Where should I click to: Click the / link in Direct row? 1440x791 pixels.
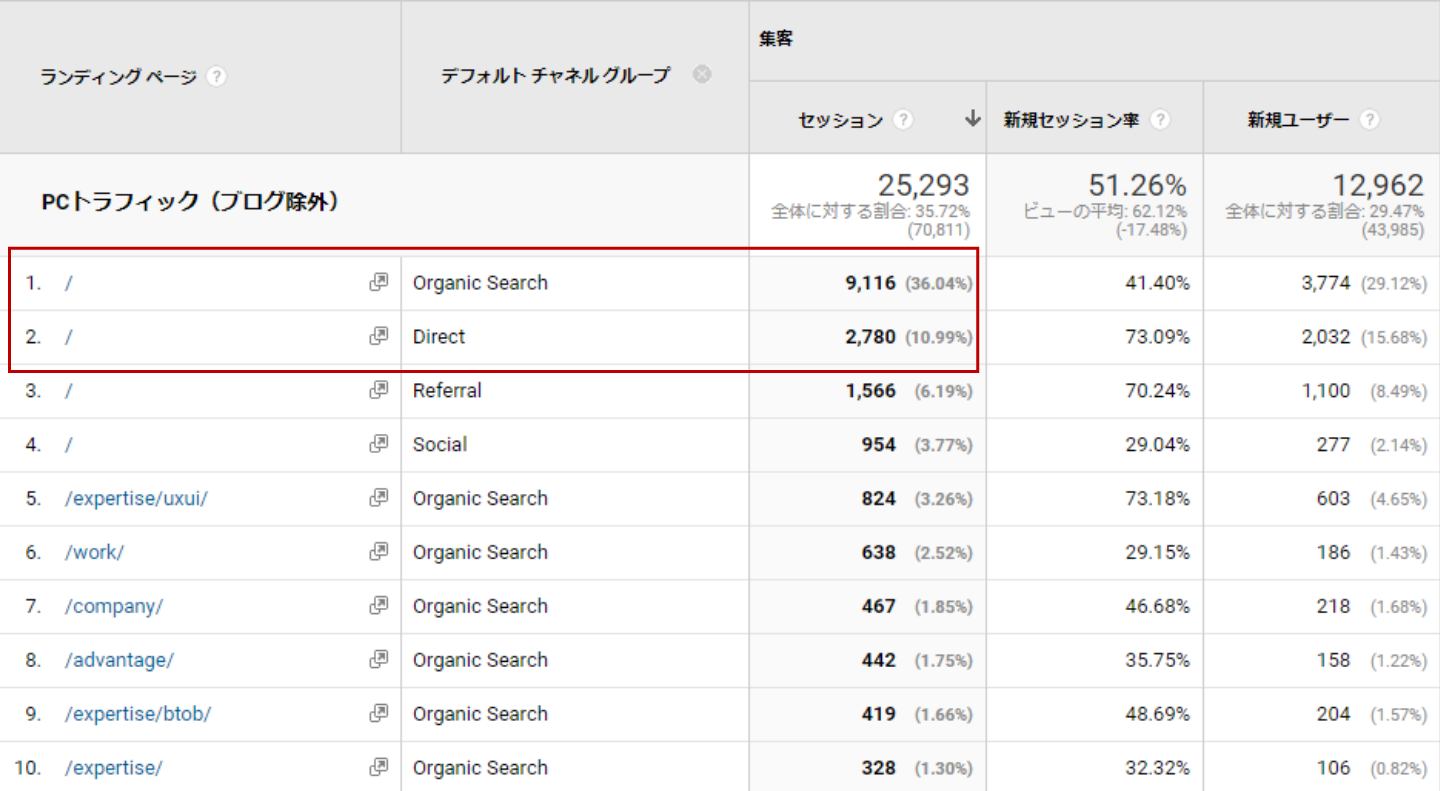point(68,337)
